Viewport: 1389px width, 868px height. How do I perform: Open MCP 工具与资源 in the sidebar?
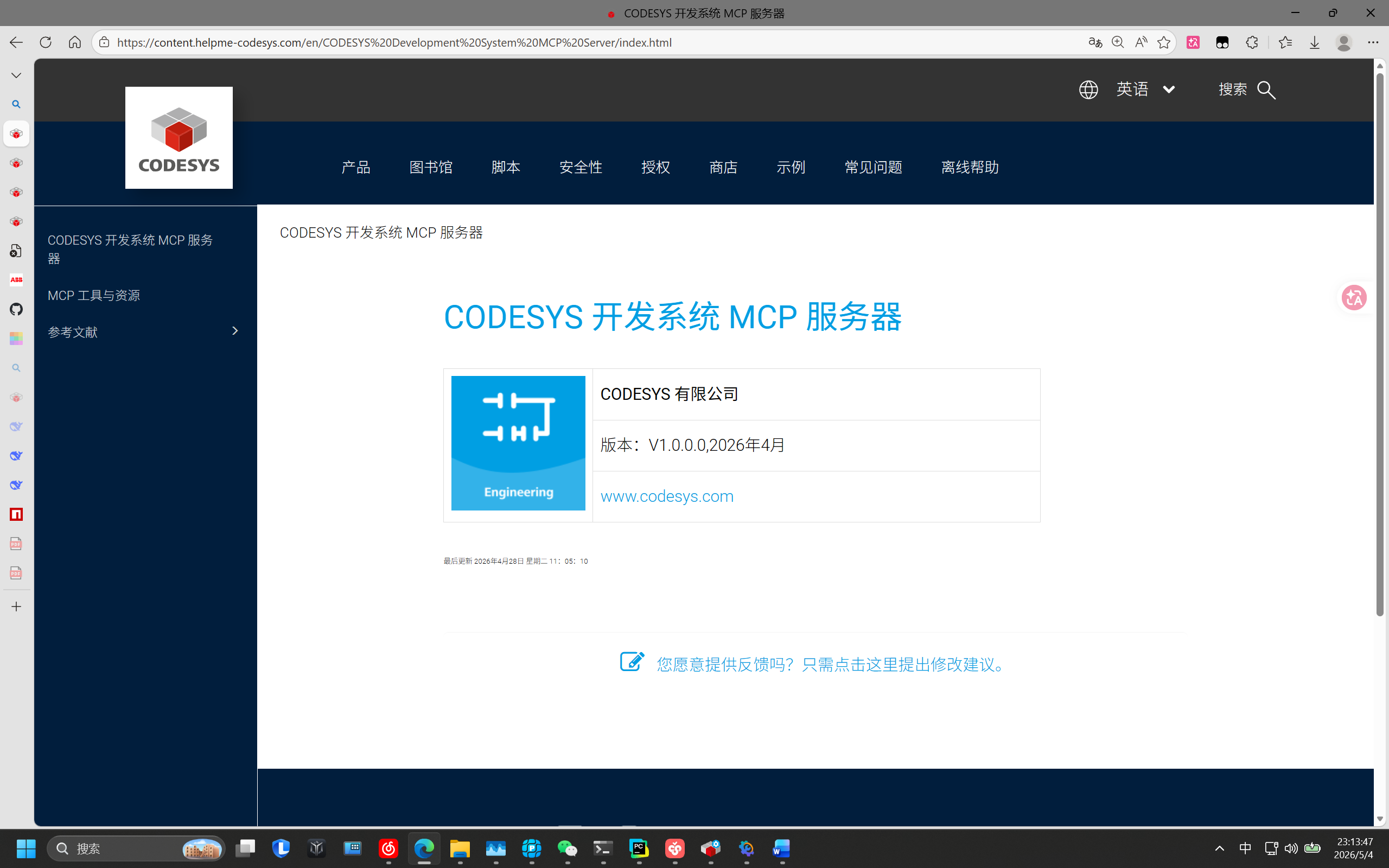(93, 295)
